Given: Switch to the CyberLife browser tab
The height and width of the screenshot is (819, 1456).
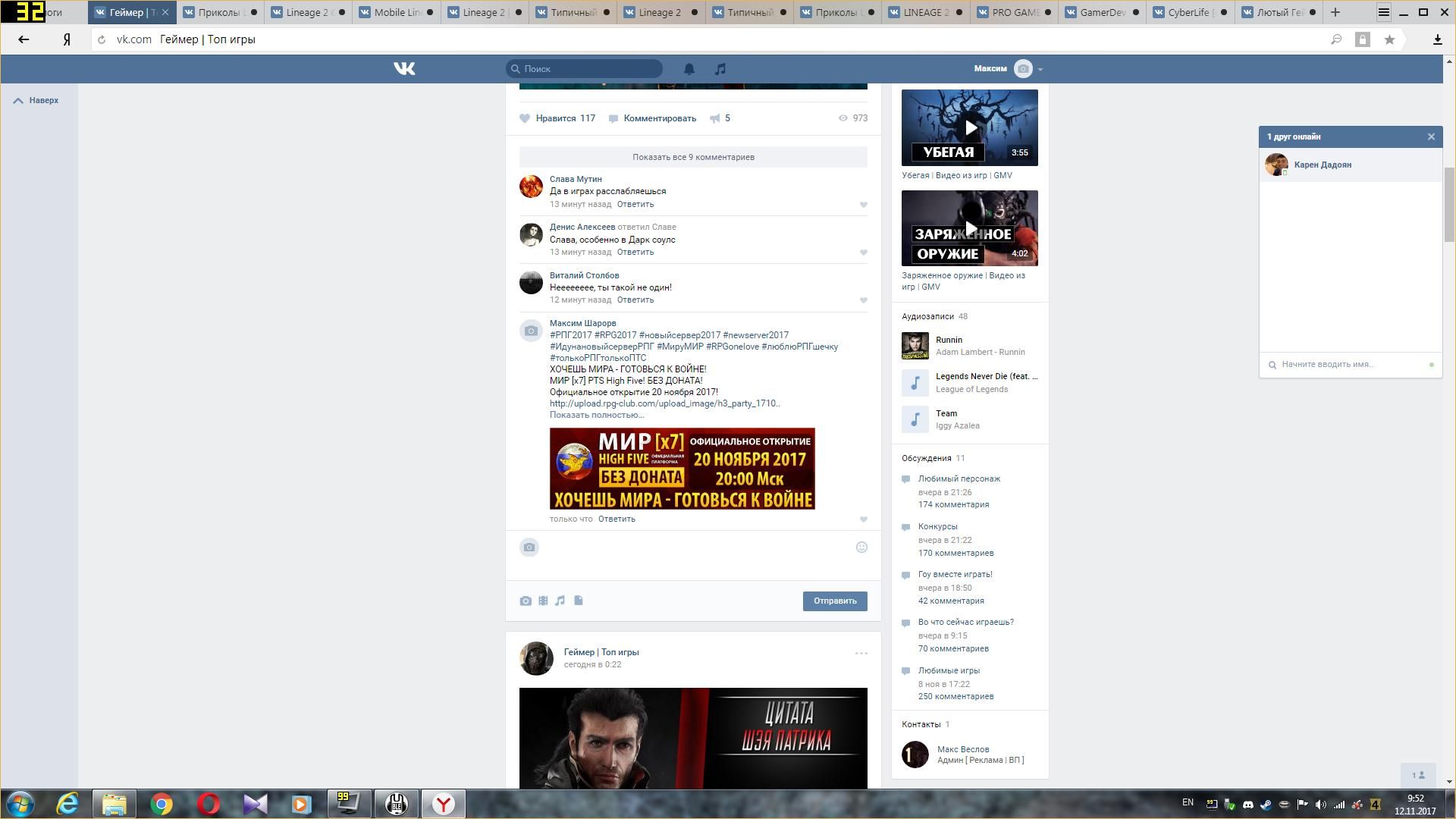Looking at the screenshot, I should coord(1188,12).
